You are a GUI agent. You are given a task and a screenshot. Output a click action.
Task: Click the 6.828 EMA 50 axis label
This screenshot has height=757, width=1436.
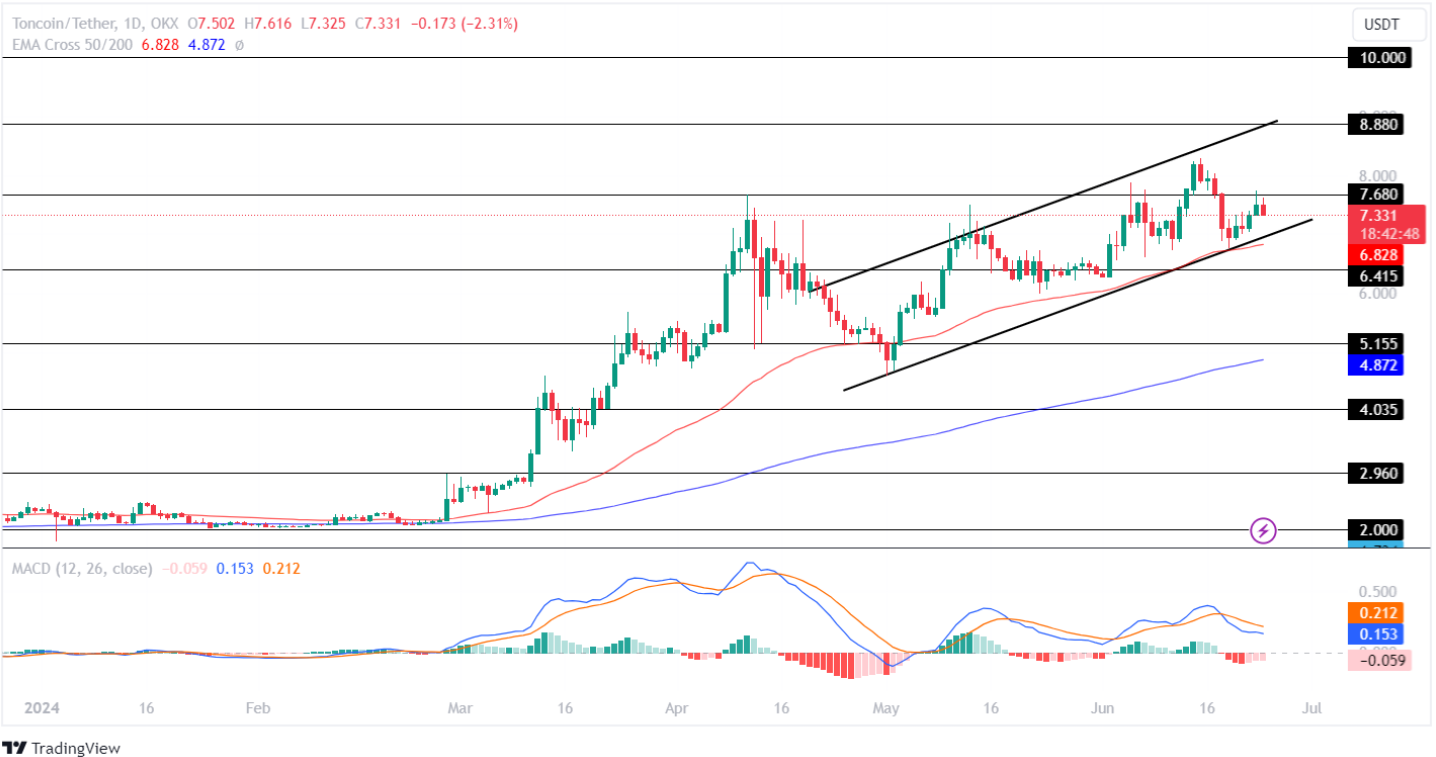(x=1374, y=256)
